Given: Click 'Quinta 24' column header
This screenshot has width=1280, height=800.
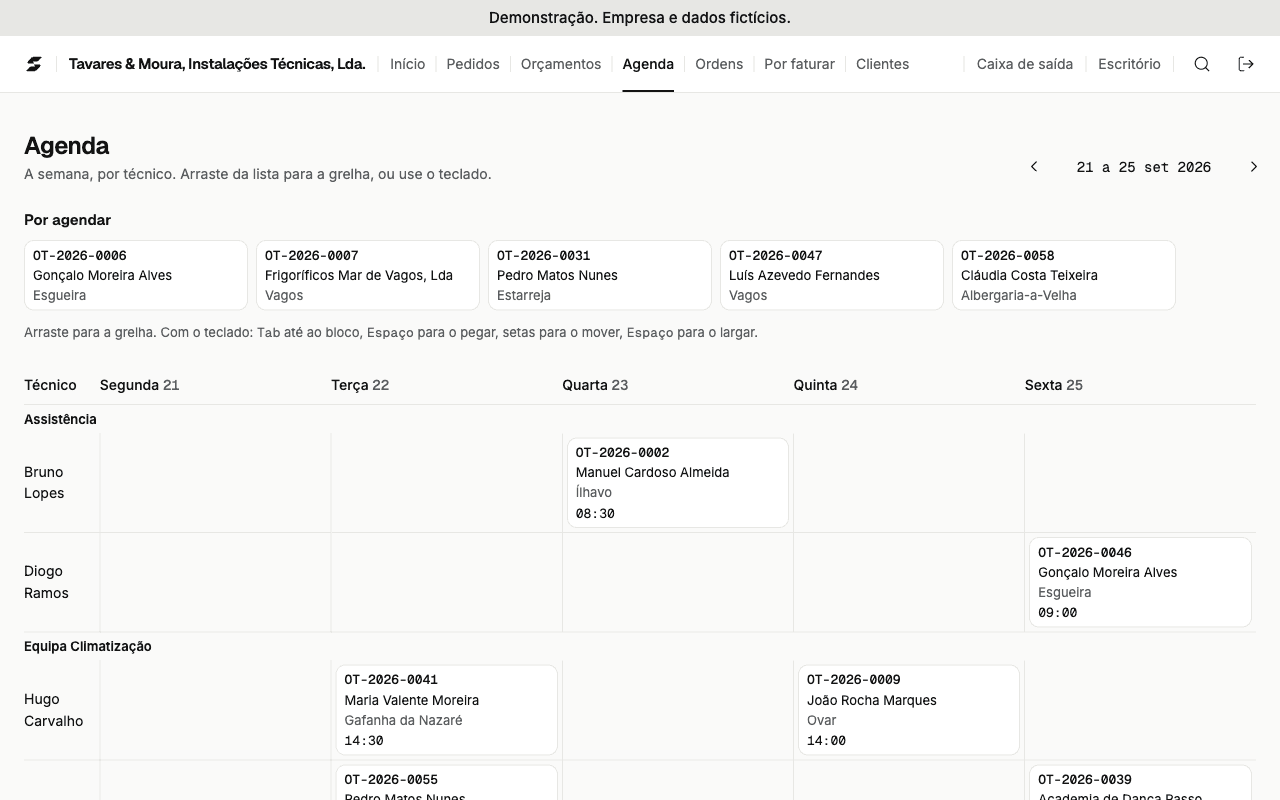Looking at the screenshot, I should click(826, 385).
